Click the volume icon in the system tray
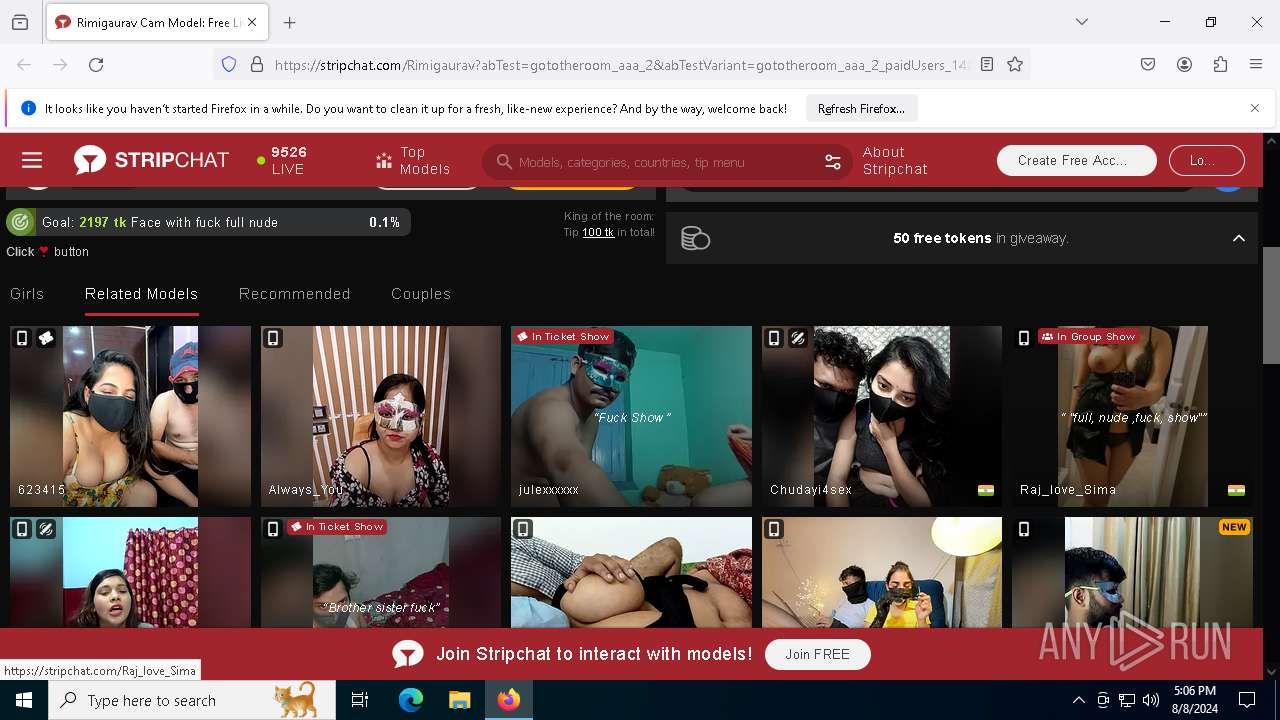 [x=1151, y=700]
